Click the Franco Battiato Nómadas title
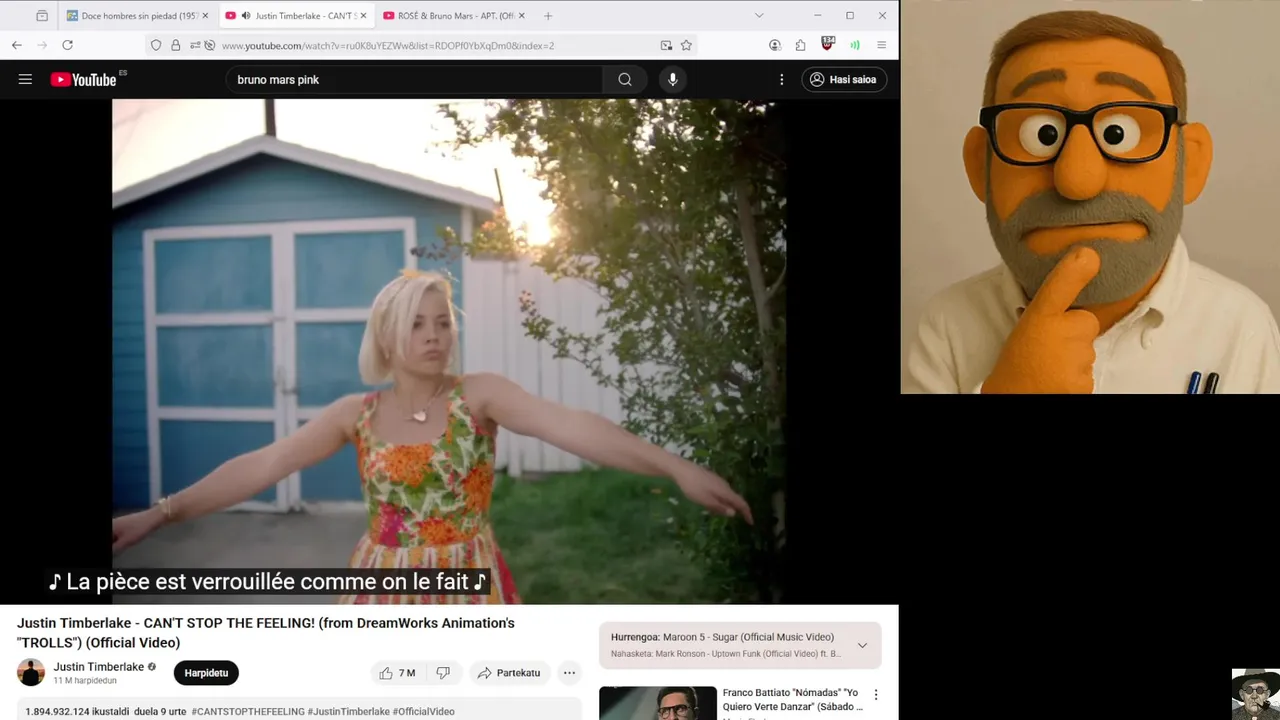This screenshot has height=720, width=1280. (x=793, y=699)
